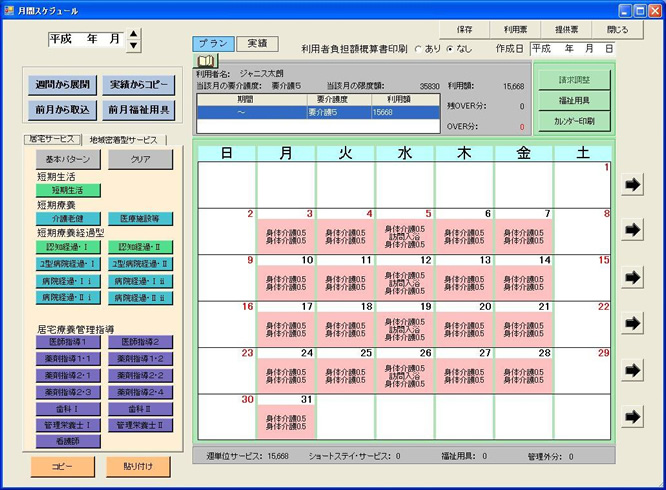The height and width of the screenshot is (490, 666).
Task: Select the 要介護5 row in the period table
Action: click(315, 113)
